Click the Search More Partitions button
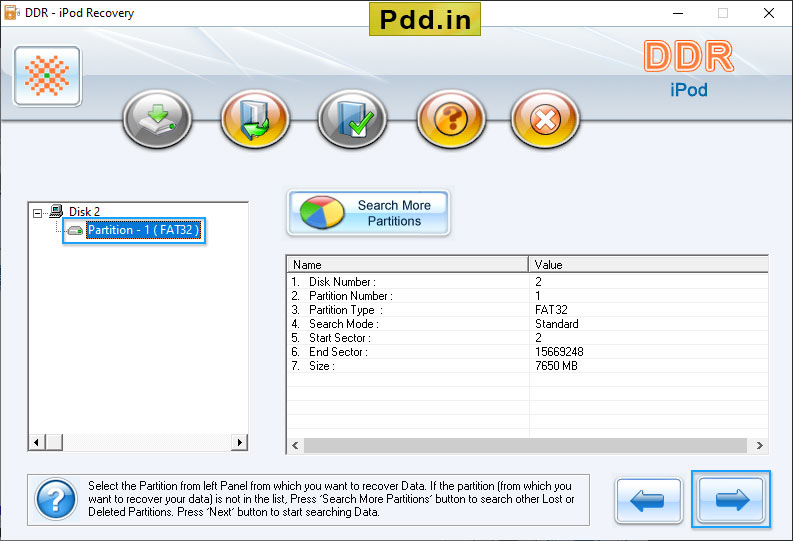Viewport: 793px width, 541px height. tap(368, 213)
